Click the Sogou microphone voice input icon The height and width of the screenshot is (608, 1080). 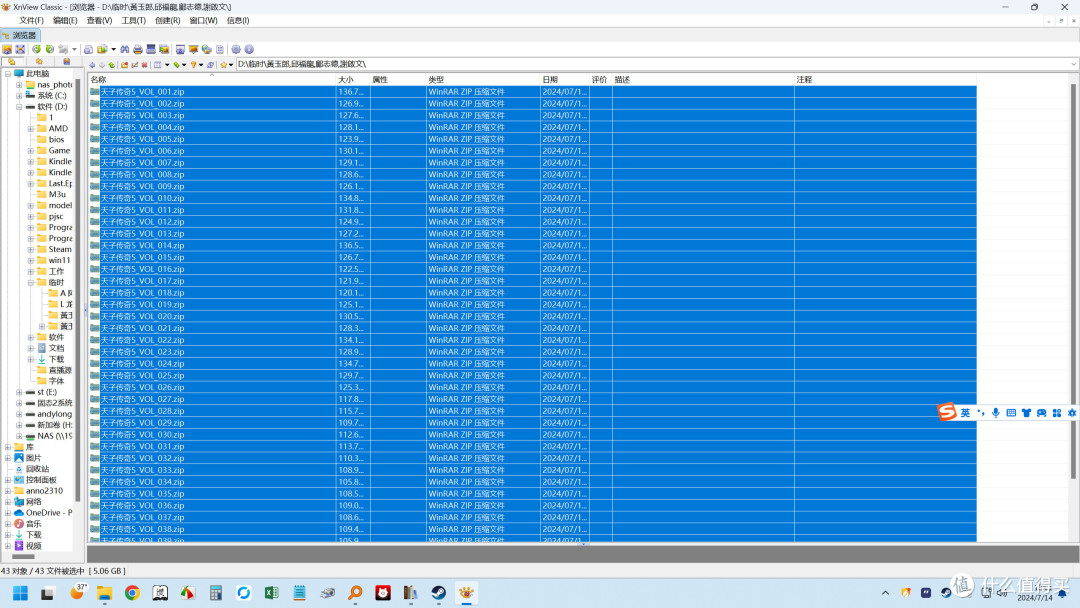[x=995, y=412]
